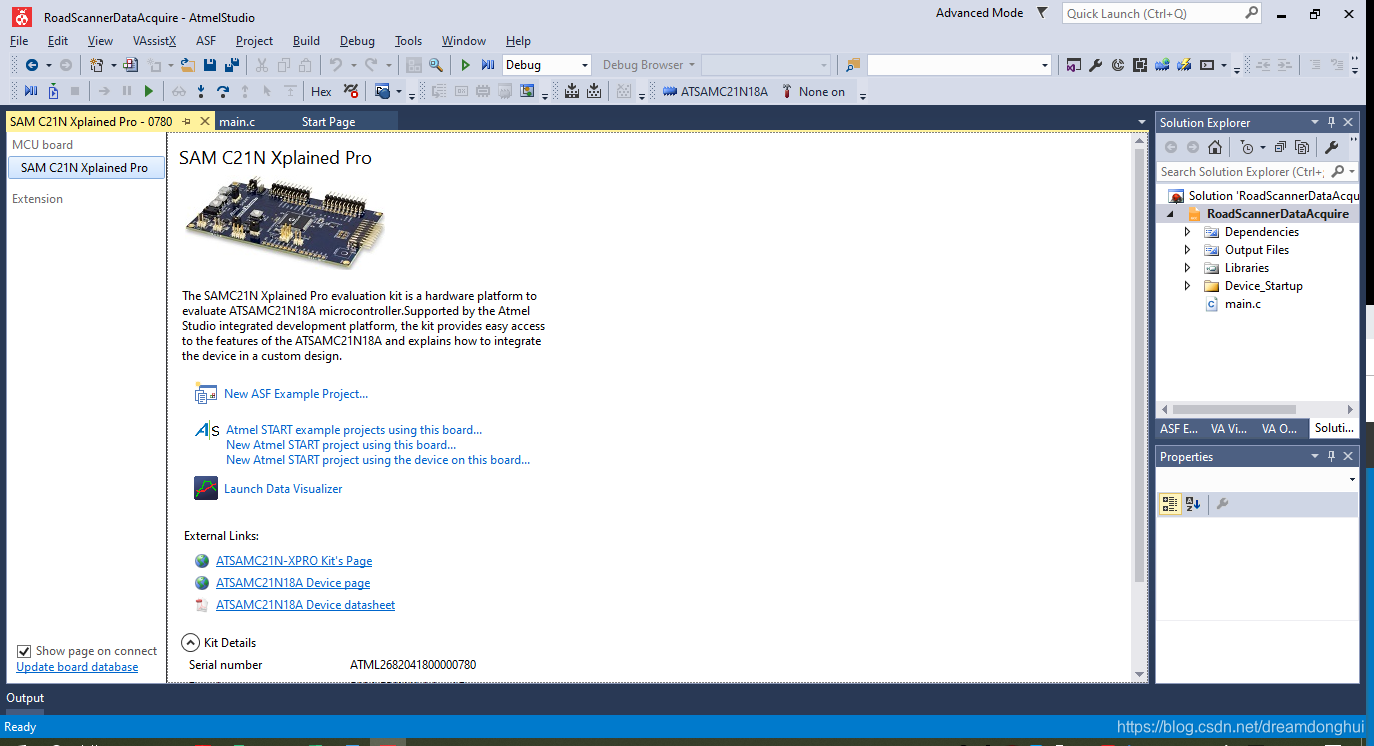Click the Find in Files folder icon
This screenshot has width=1374, height=746.
tap(852, 65)
